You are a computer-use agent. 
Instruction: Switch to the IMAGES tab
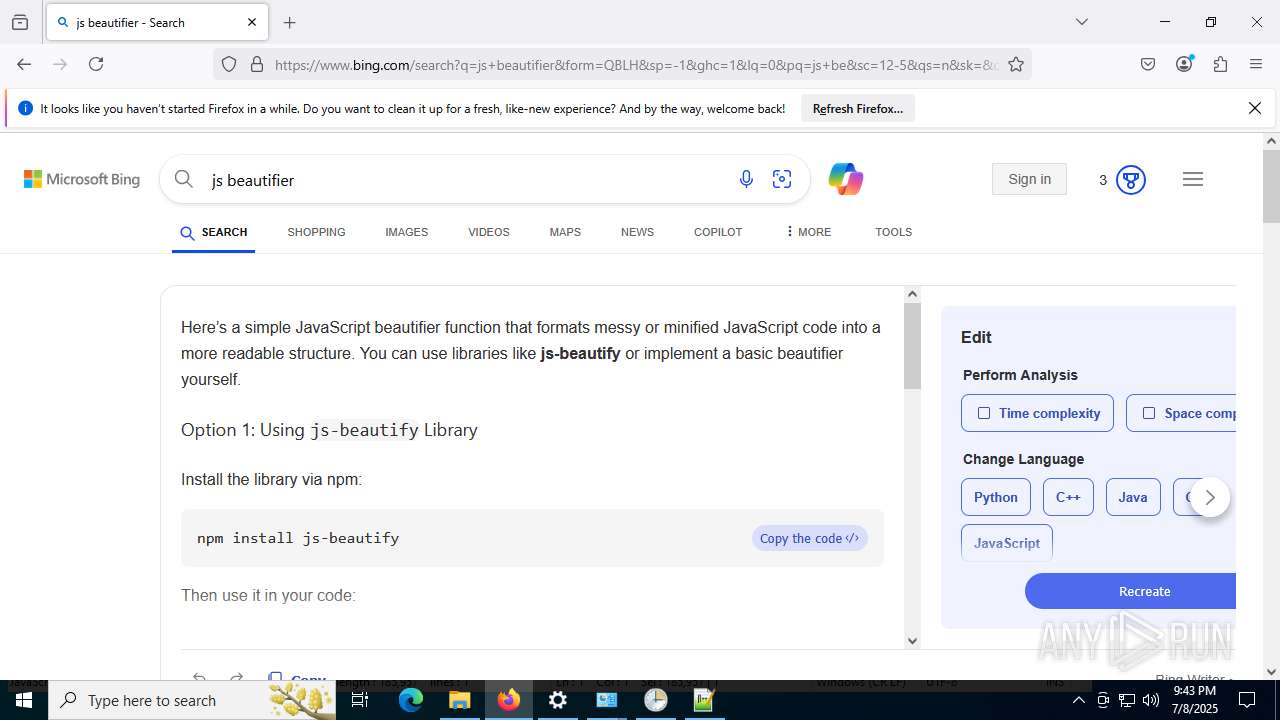coord(406,232)
